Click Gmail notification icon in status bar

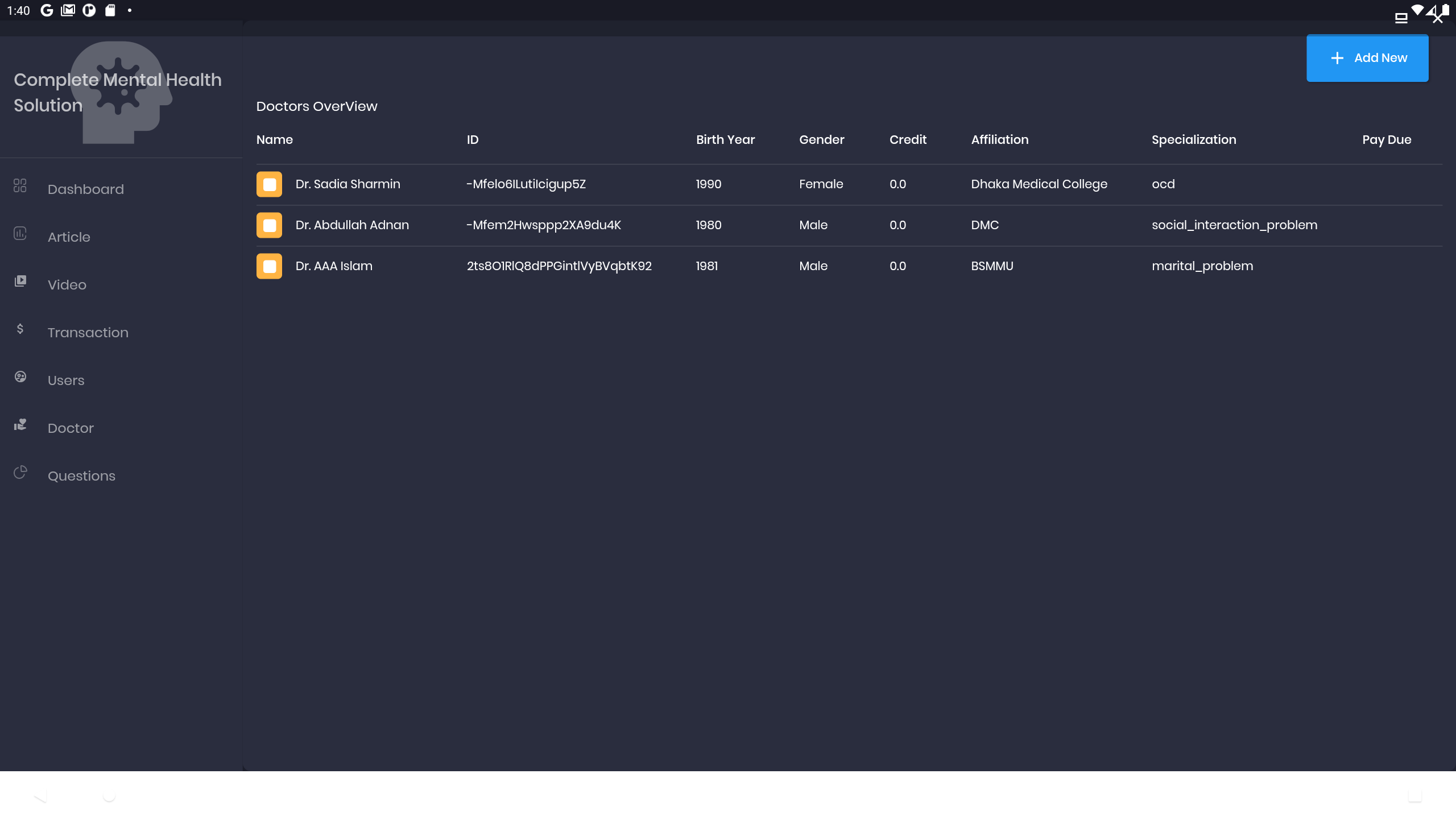pyautogui.click(x=68, y=10)
